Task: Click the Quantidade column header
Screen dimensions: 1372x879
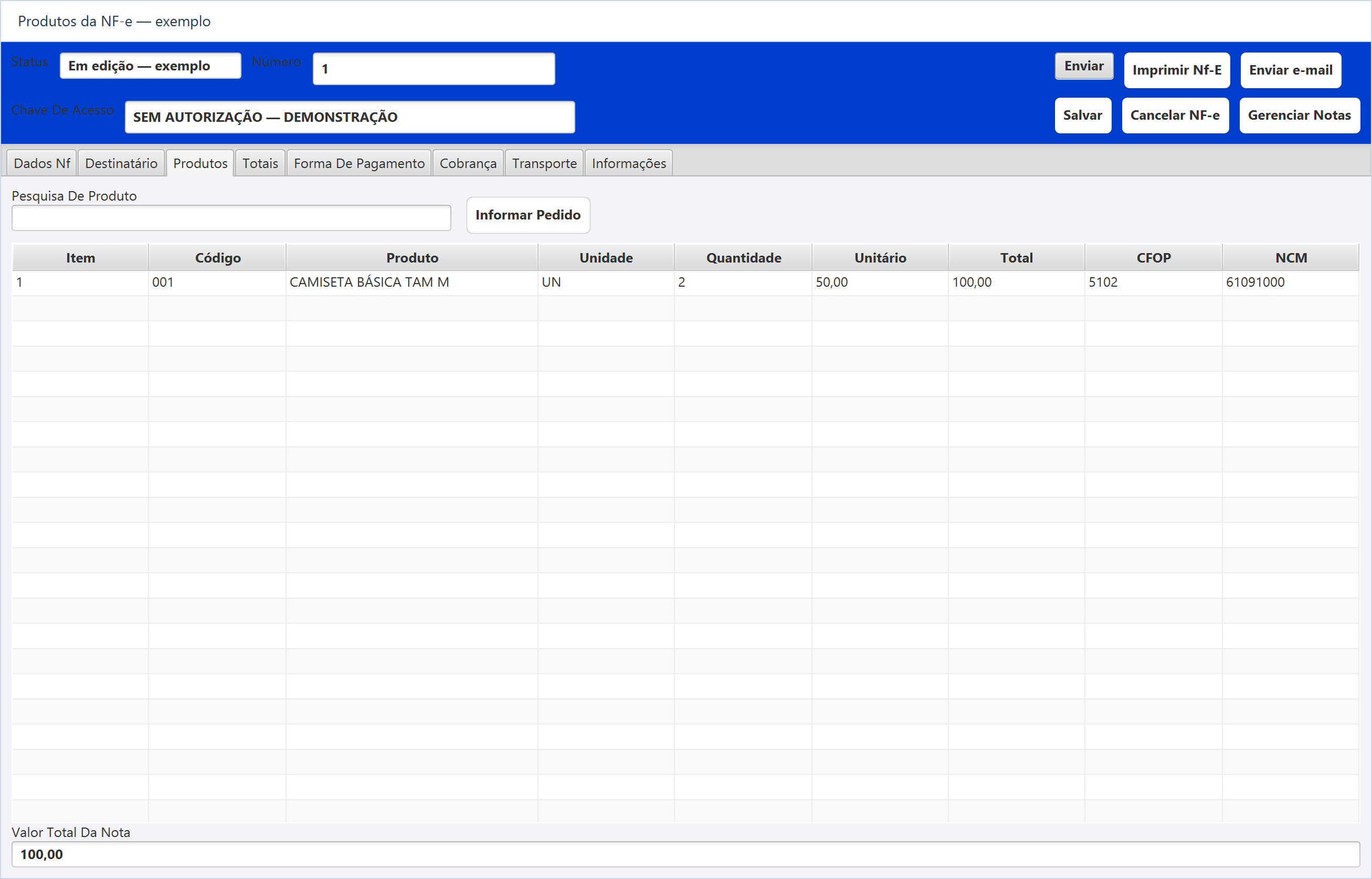Action: 743,258
